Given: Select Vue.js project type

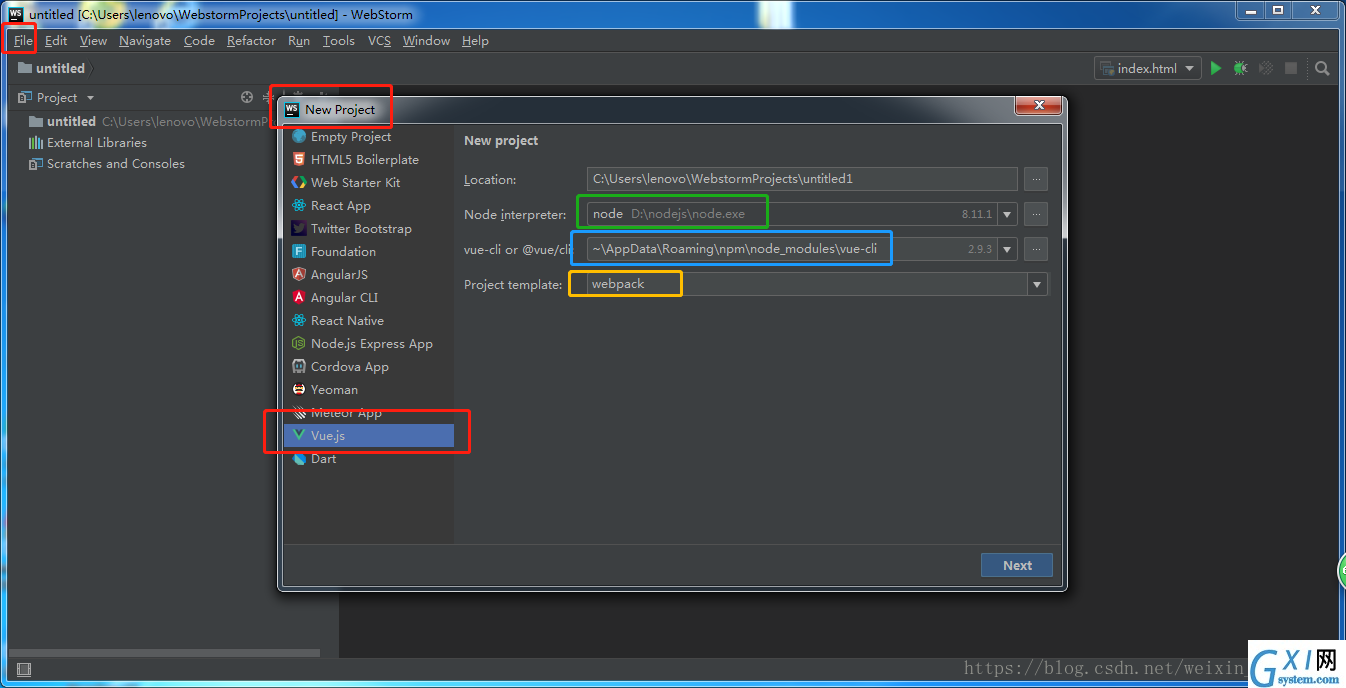Looking at the screenshot, I should (x=369, y=436).
